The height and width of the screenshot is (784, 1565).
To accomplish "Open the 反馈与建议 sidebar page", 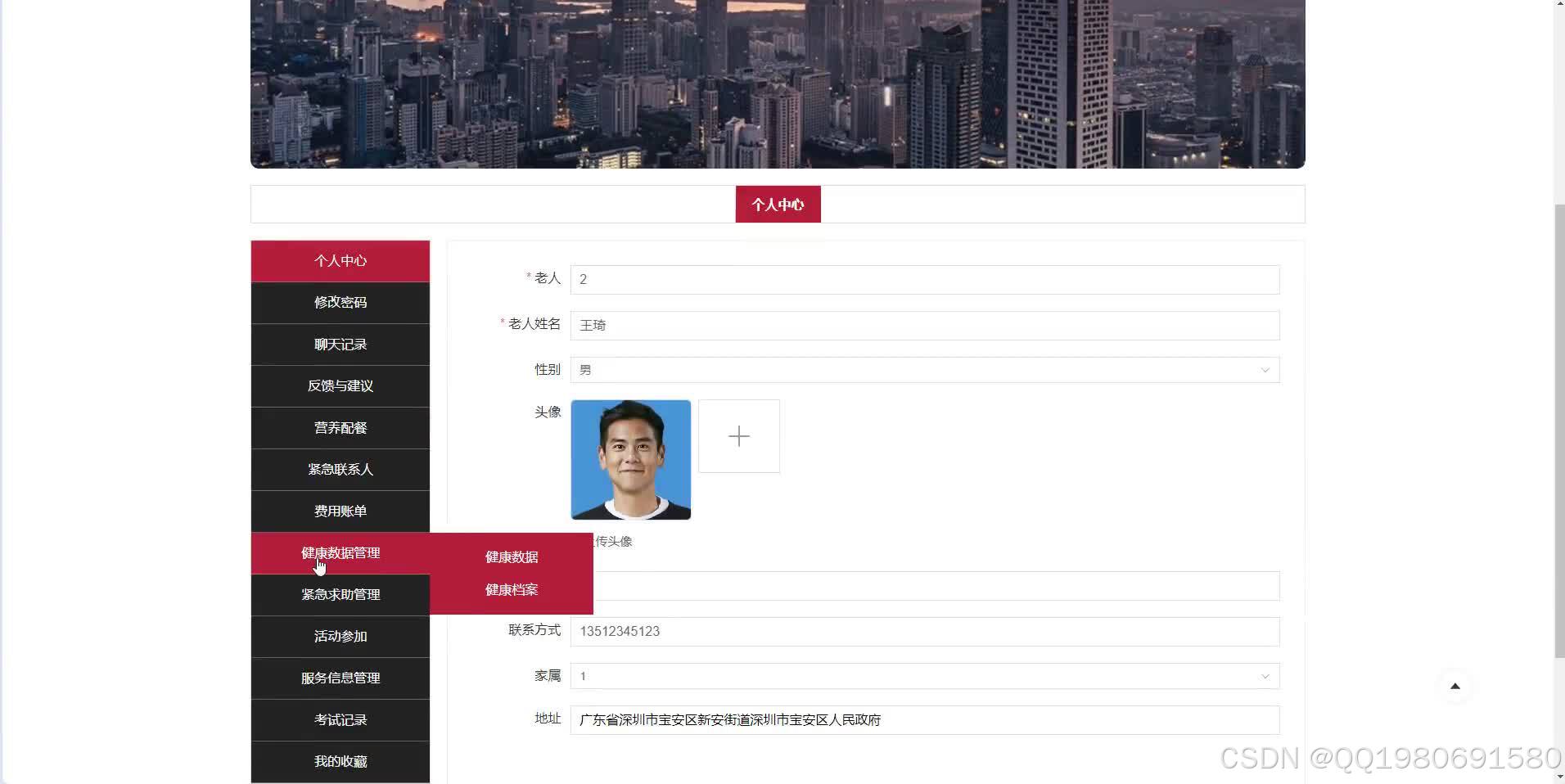I will (340, 385).
